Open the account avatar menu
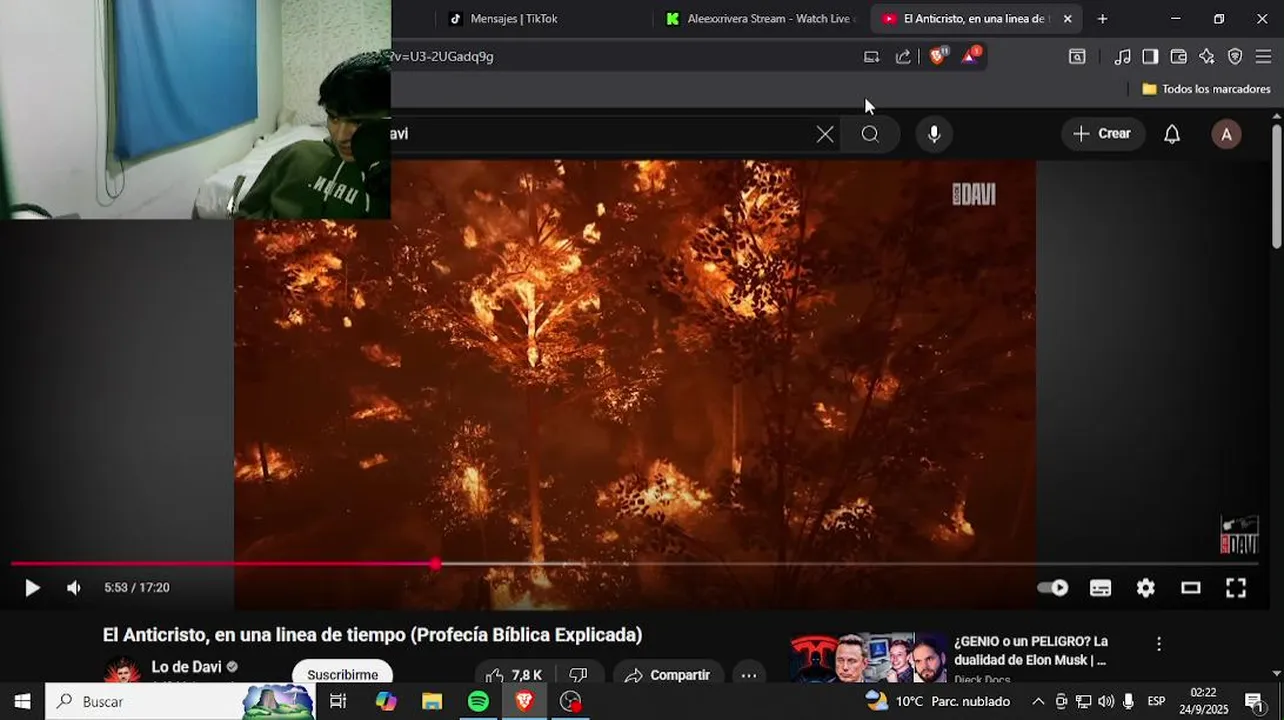This screenshot has height=720, width=1284. 1227,134
